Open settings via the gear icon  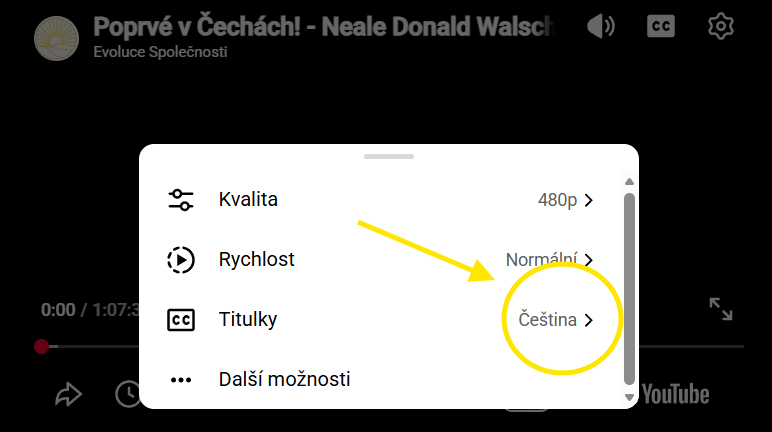pyautogui.click(x=720, y=26)
